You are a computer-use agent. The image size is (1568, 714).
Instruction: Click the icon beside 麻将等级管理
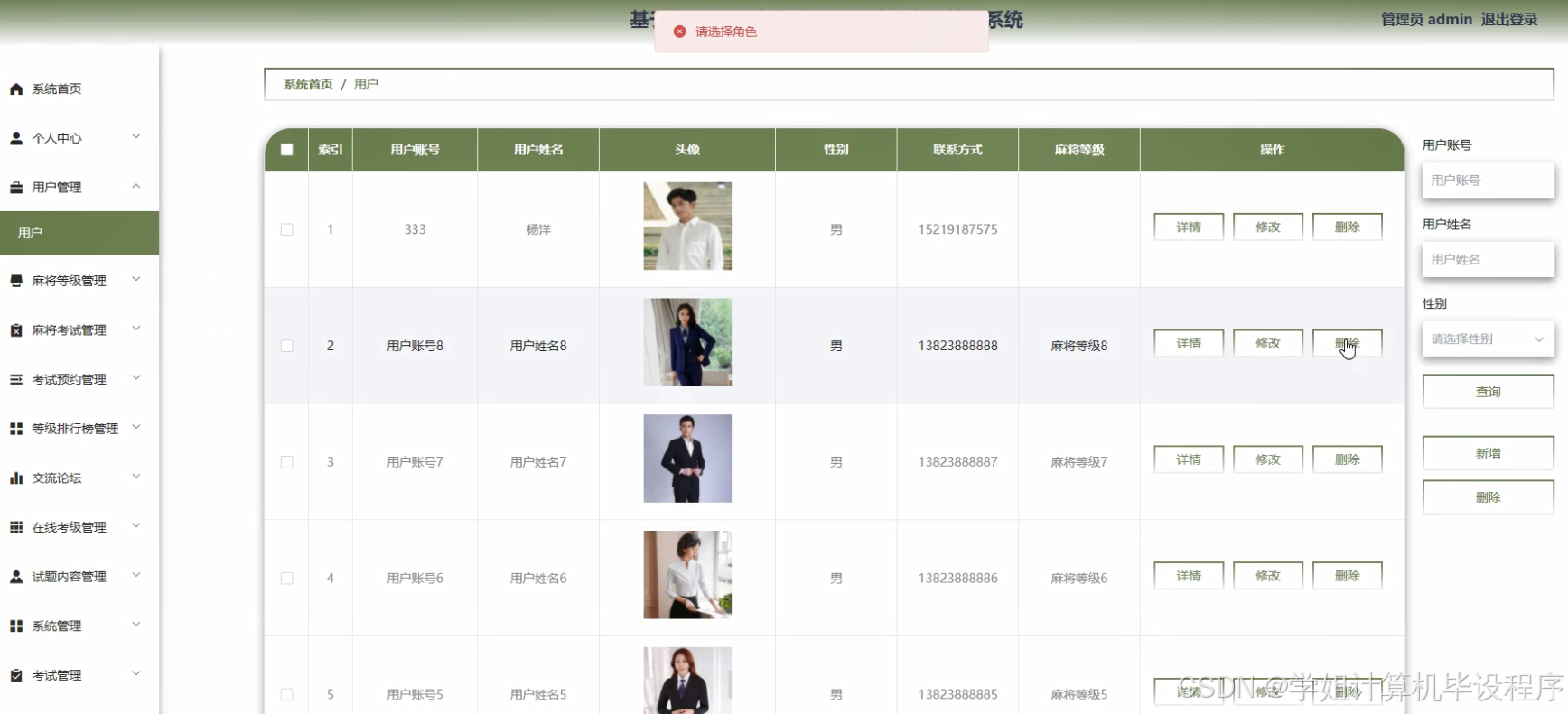pos(16,281)
